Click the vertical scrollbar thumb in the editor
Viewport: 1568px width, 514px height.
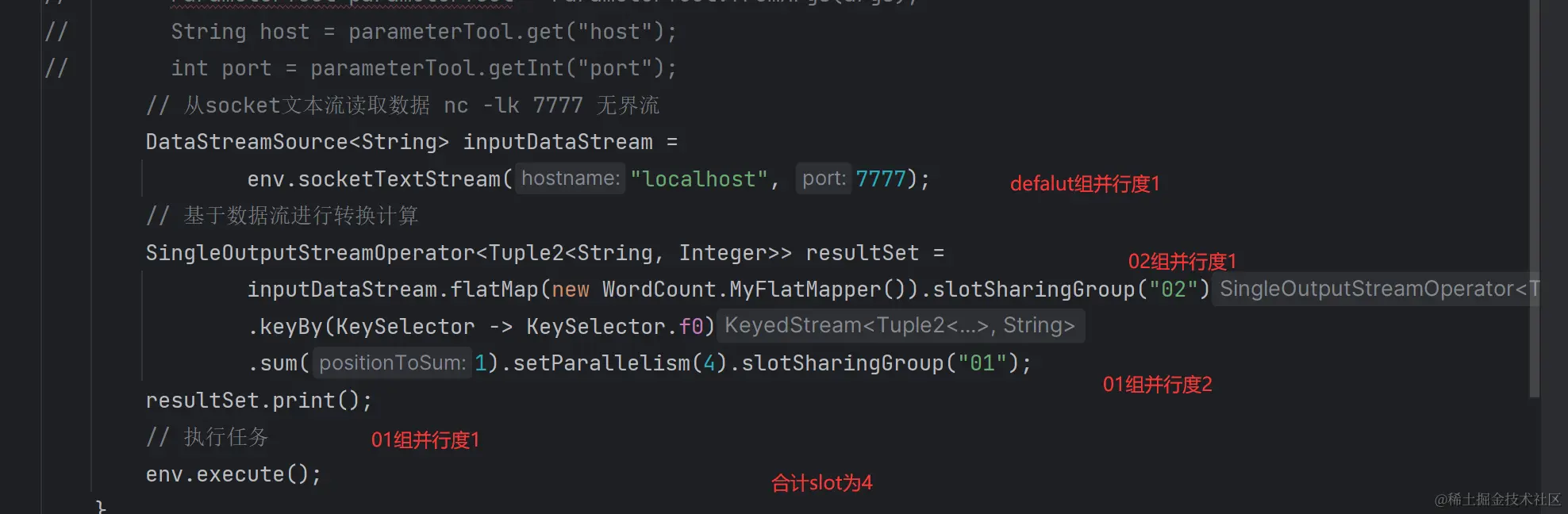pyautogui.click(x=1535, y=198)
